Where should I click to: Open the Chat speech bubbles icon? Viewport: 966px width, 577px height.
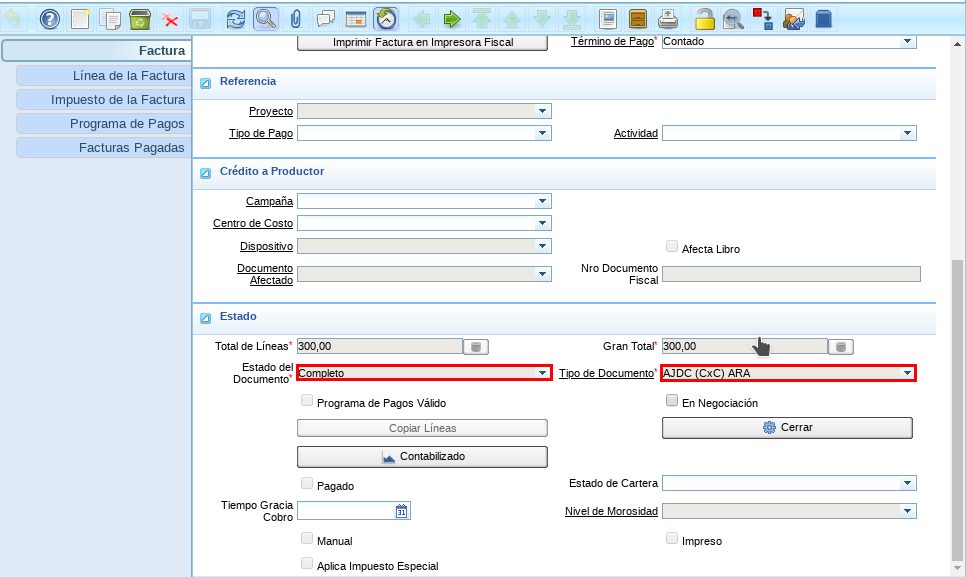click(326, 19)
